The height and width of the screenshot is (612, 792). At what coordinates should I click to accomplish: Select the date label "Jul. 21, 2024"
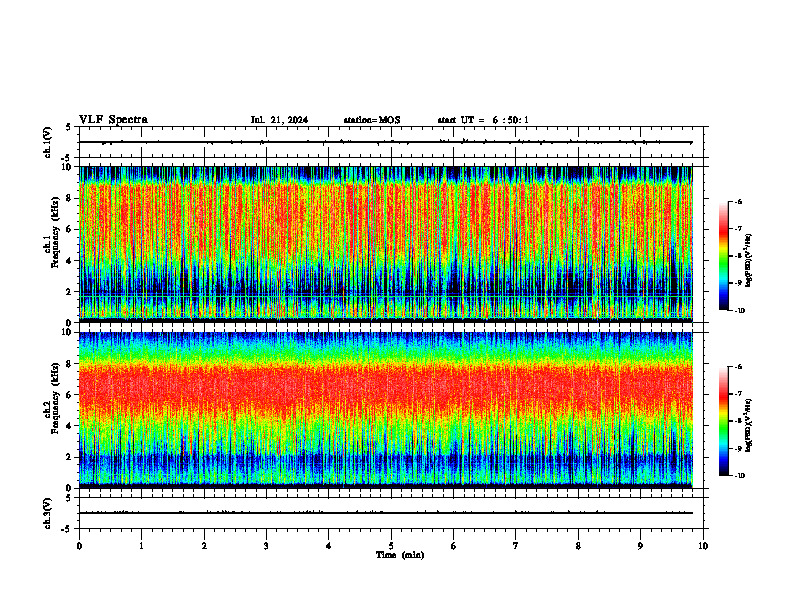(x=279, y=120)
